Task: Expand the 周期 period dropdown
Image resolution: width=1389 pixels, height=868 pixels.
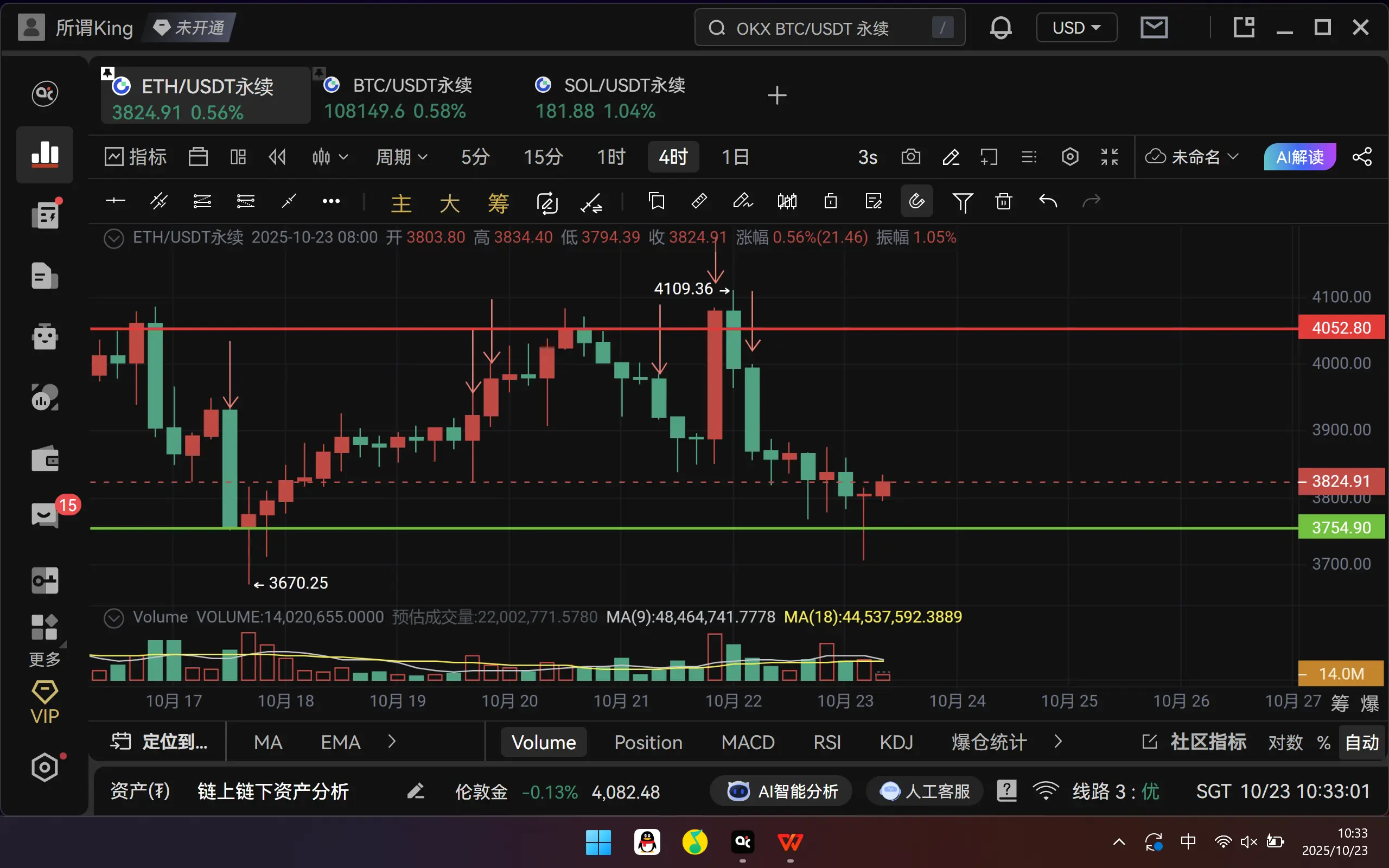Action: (401, 157)
